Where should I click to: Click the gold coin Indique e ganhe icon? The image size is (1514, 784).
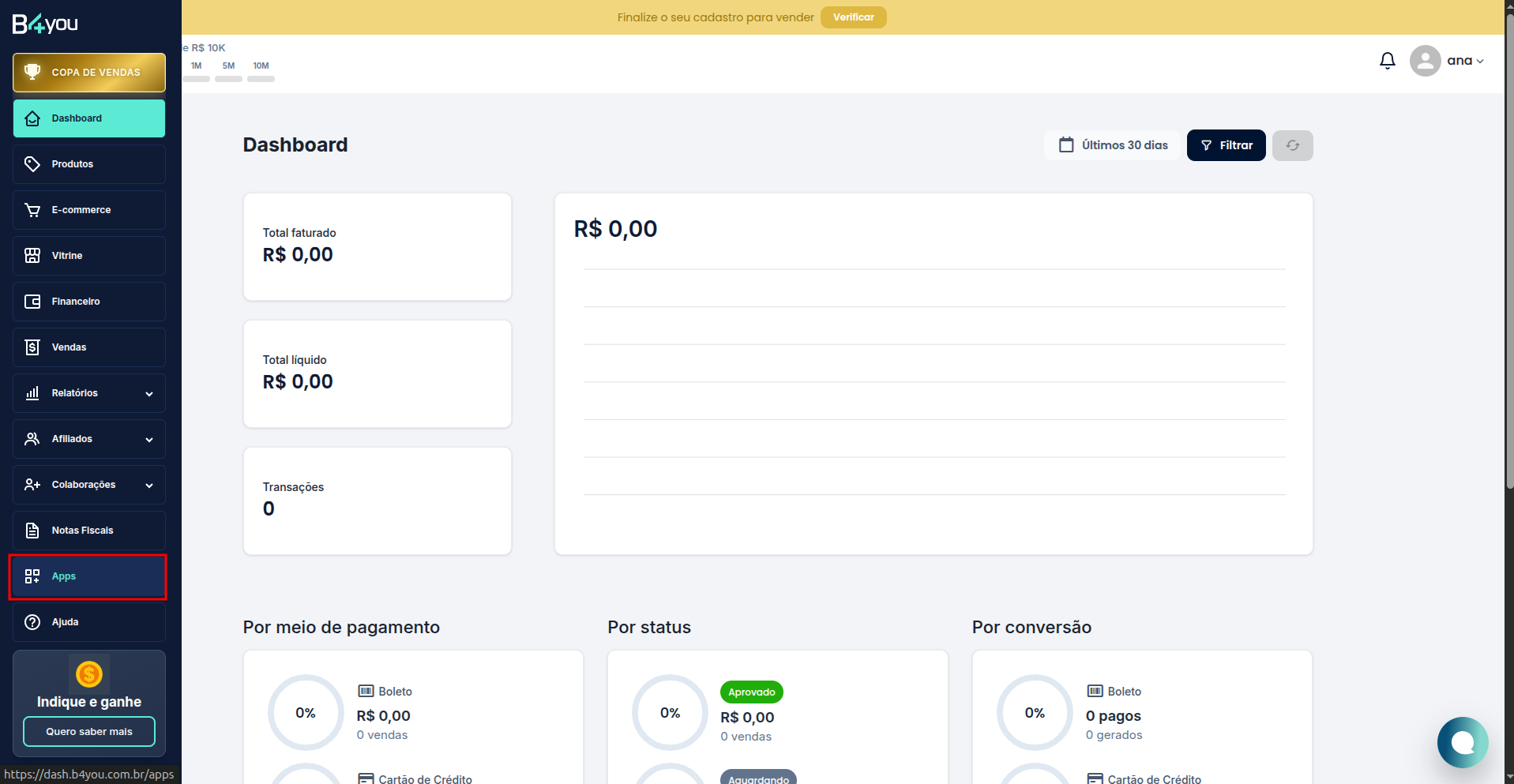tap(89, 674)
